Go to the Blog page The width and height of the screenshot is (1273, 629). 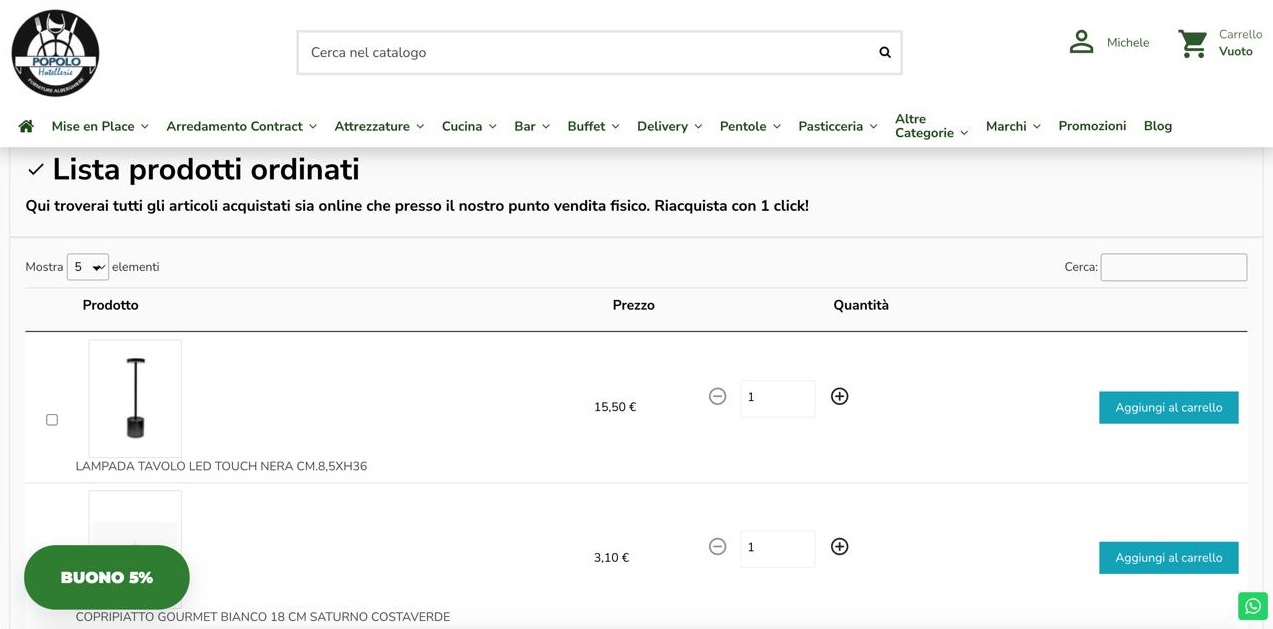tap(1157, 126)
